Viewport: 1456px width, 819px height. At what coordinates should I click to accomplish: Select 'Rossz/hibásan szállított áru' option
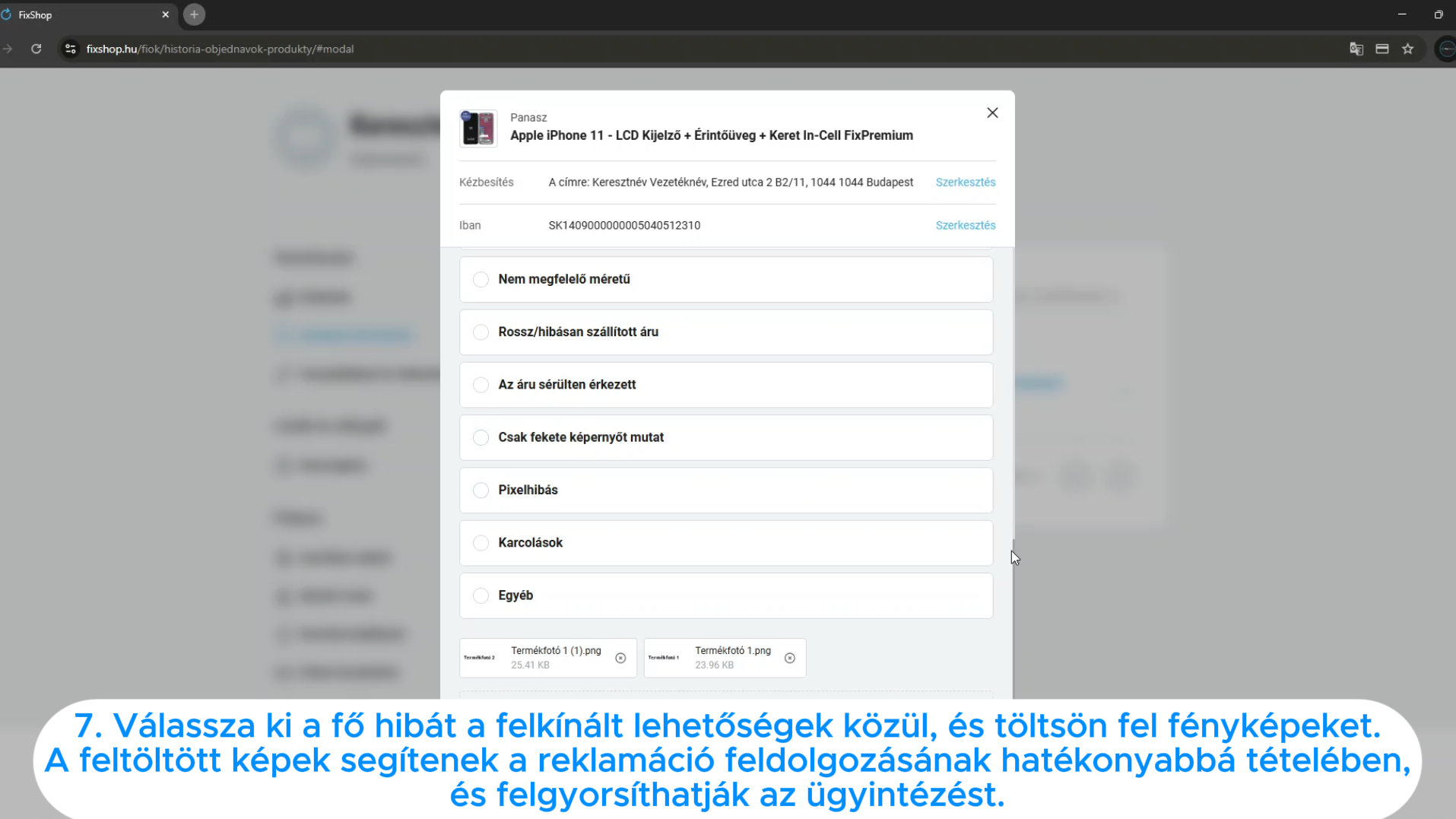point(481,332)
